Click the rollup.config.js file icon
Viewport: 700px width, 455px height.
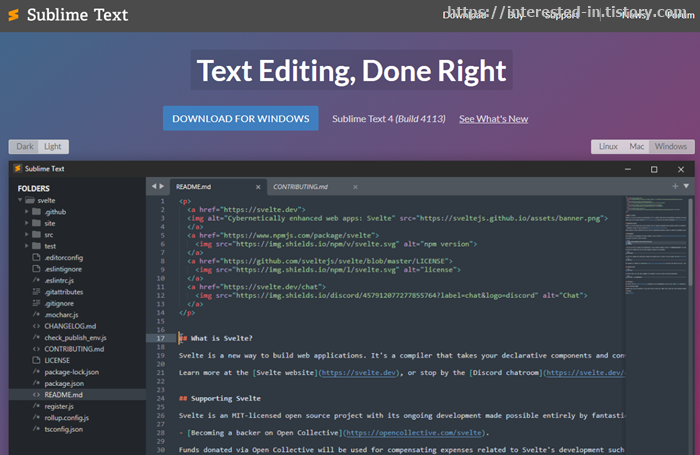pyautogui.click(x=36, y=417)
